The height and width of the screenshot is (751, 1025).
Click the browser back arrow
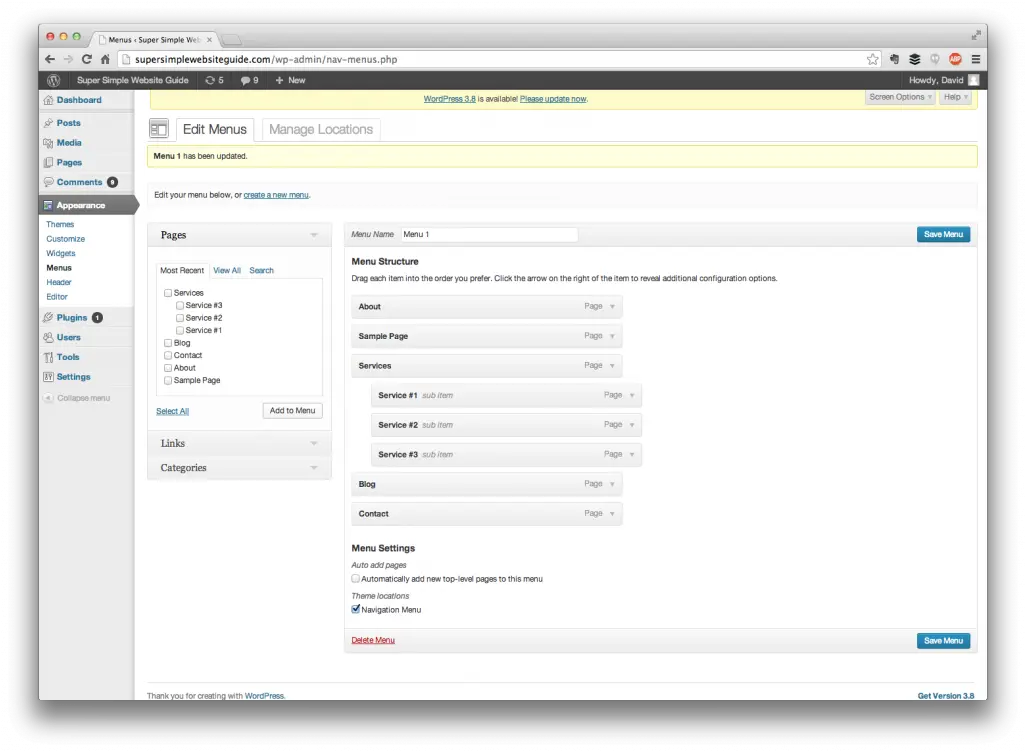click(x=50, y=59)
